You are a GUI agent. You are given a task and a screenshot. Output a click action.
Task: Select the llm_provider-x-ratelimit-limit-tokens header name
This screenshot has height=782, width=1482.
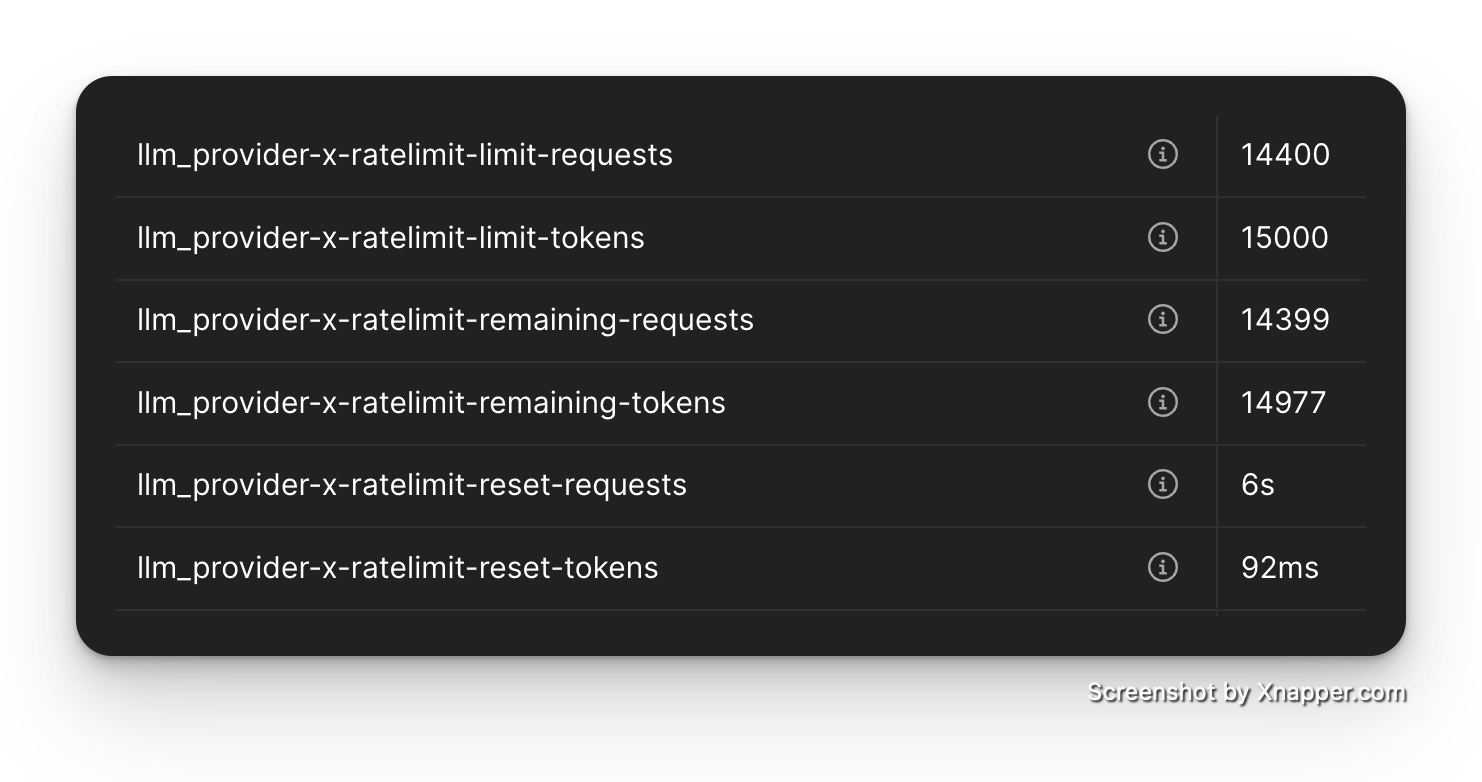[391, 238]
